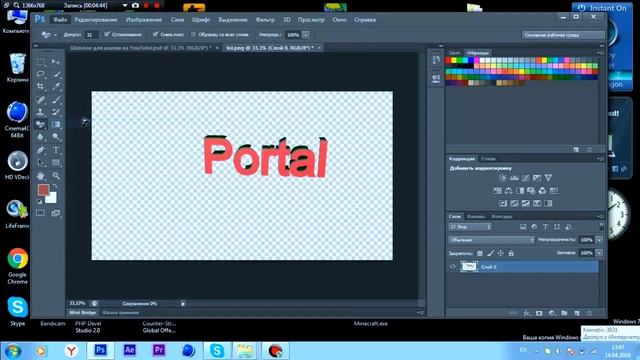
Task: Open Layers panel options menu
Action: 601,216
